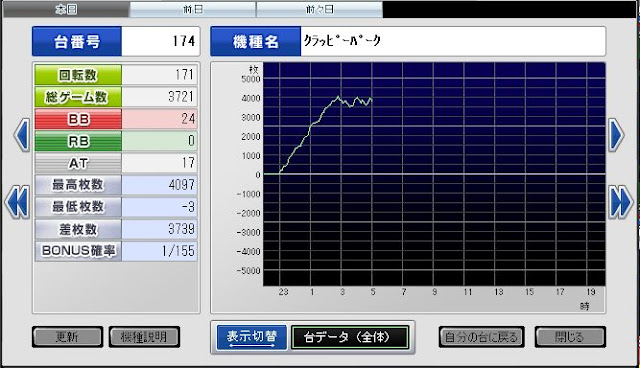Click the 19 hour axis label
Image resolution: width=640 pixels, height=368 pixels.
click(591, 292)
